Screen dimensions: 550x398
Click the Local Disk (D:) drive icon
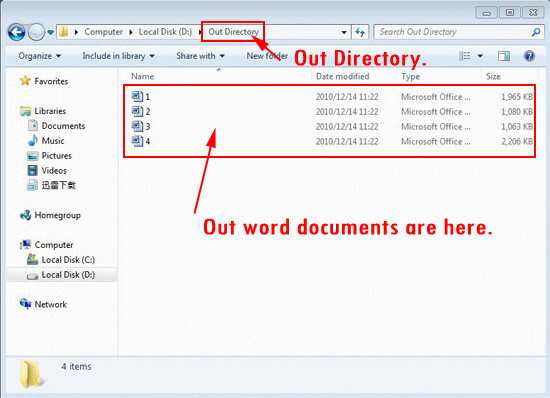click(x=33, y=276)
